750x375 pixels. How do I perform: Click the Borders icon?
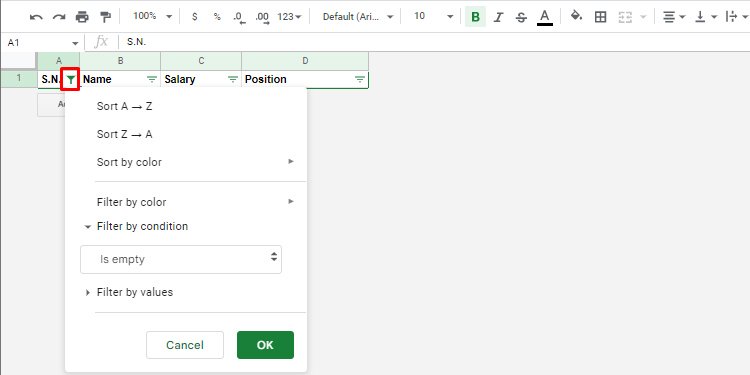coord(600,17)
